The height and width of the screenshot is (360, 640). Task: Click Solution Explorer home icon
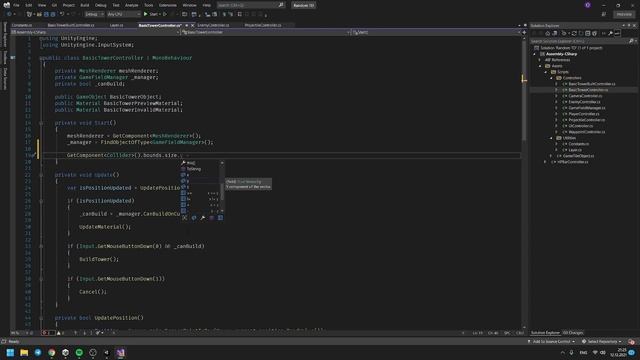point(548,33)
